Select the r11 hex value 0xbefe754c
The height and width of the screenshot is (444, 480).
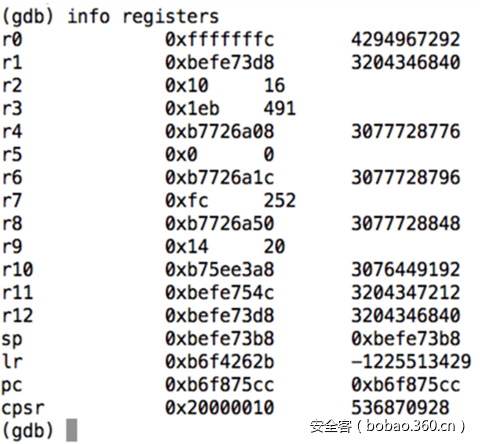[219, 292]
